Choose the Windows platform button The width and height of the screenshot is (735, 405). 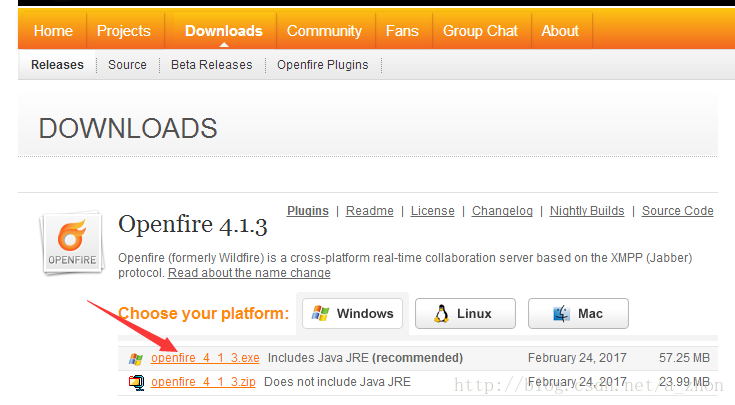352,313
